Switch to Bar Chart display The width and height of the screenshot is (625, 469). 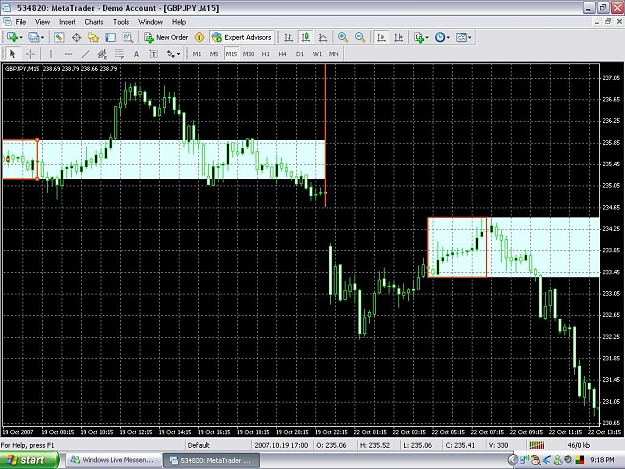click(288, 37)
